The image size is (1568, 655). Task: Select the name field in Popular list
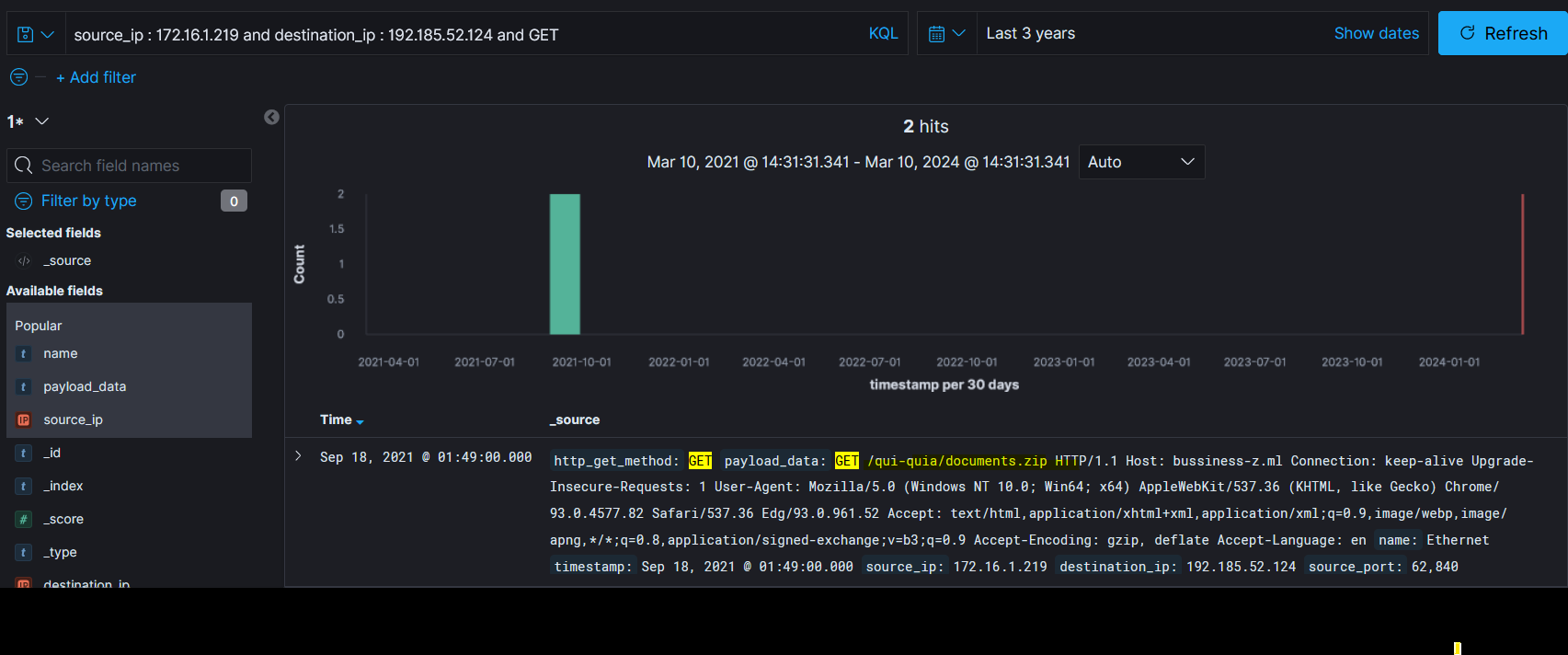[61, 353]
